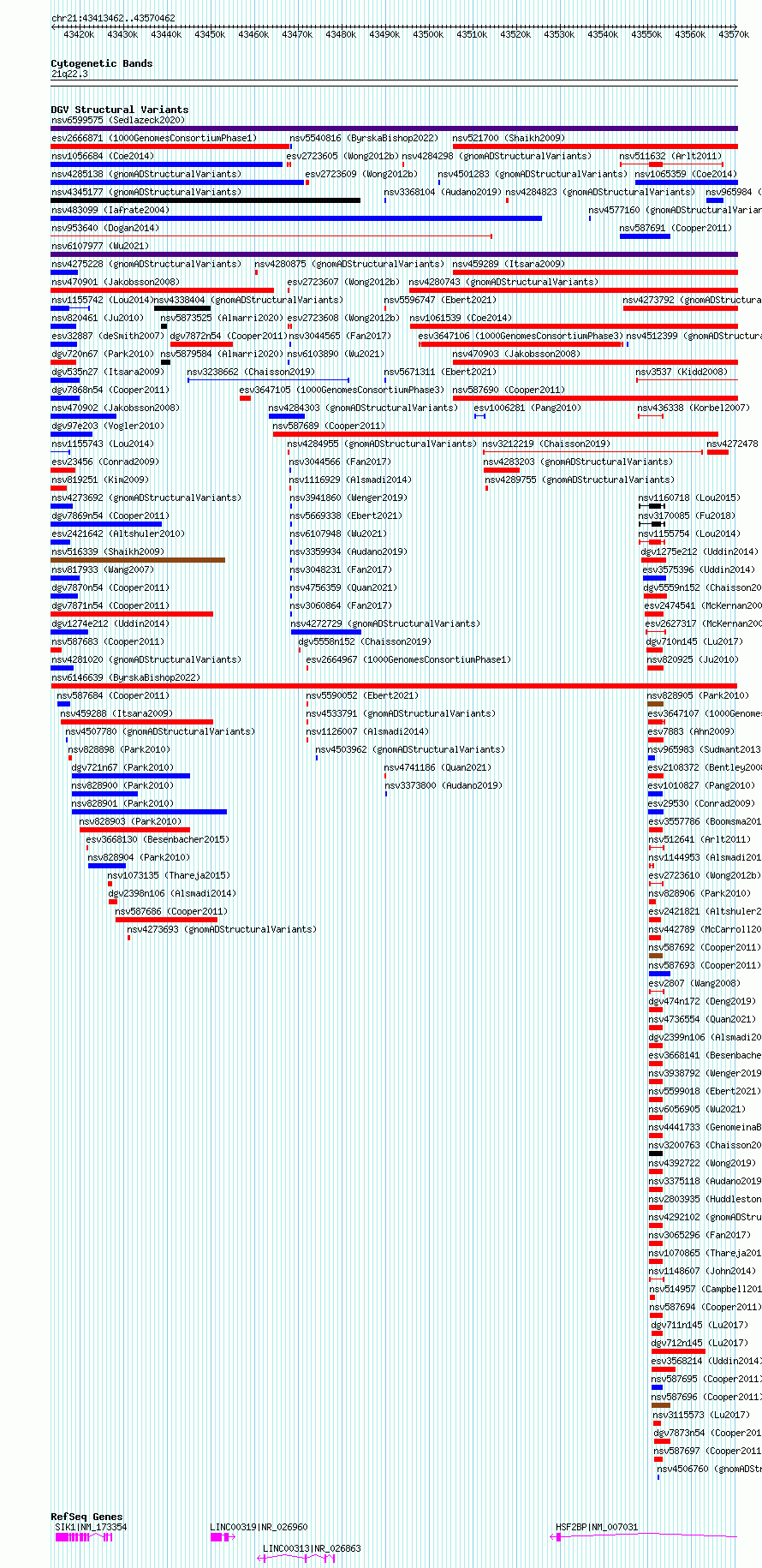Click esv3647106 (1000GenomesConsortiumPhase3) label
The image size is (762, 1568).
[x=521, y=337]
